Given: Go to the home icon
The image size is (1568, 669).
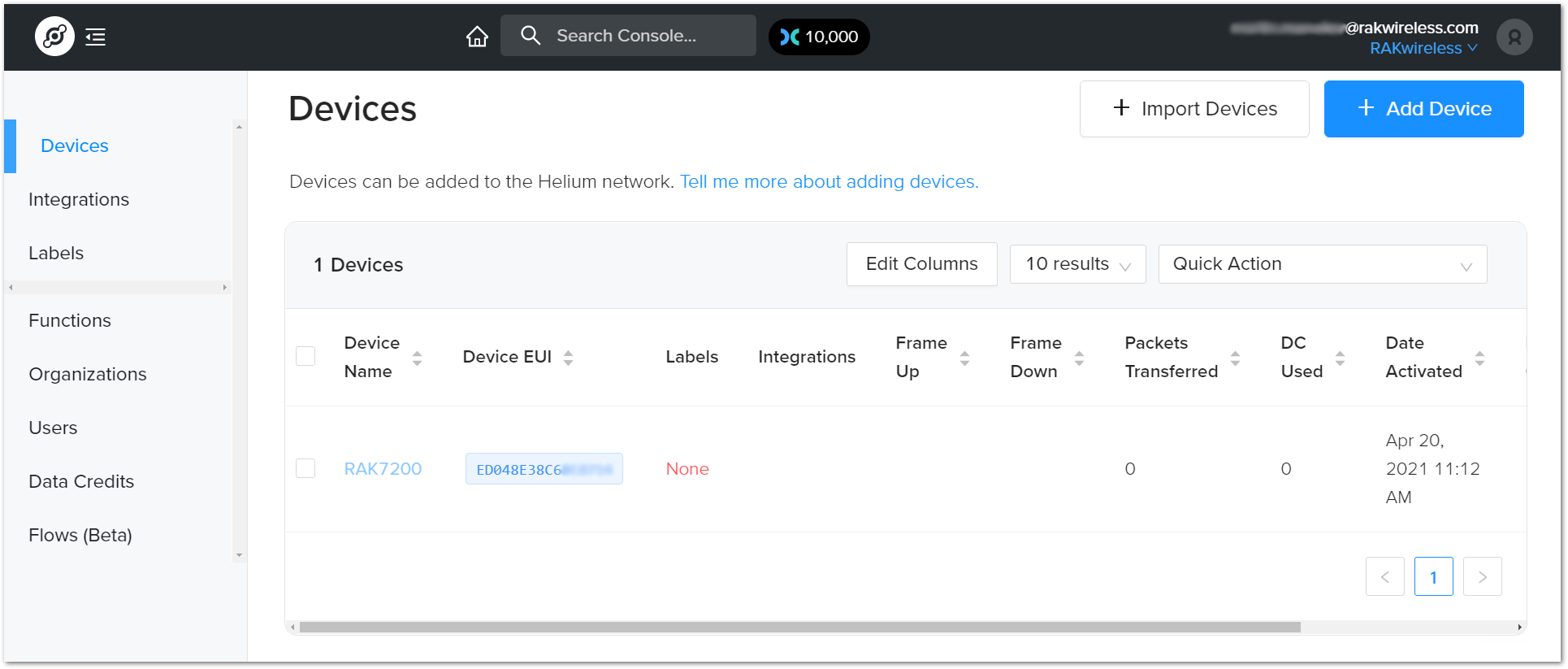Looking at the screenshot, I should click(477, 37).
